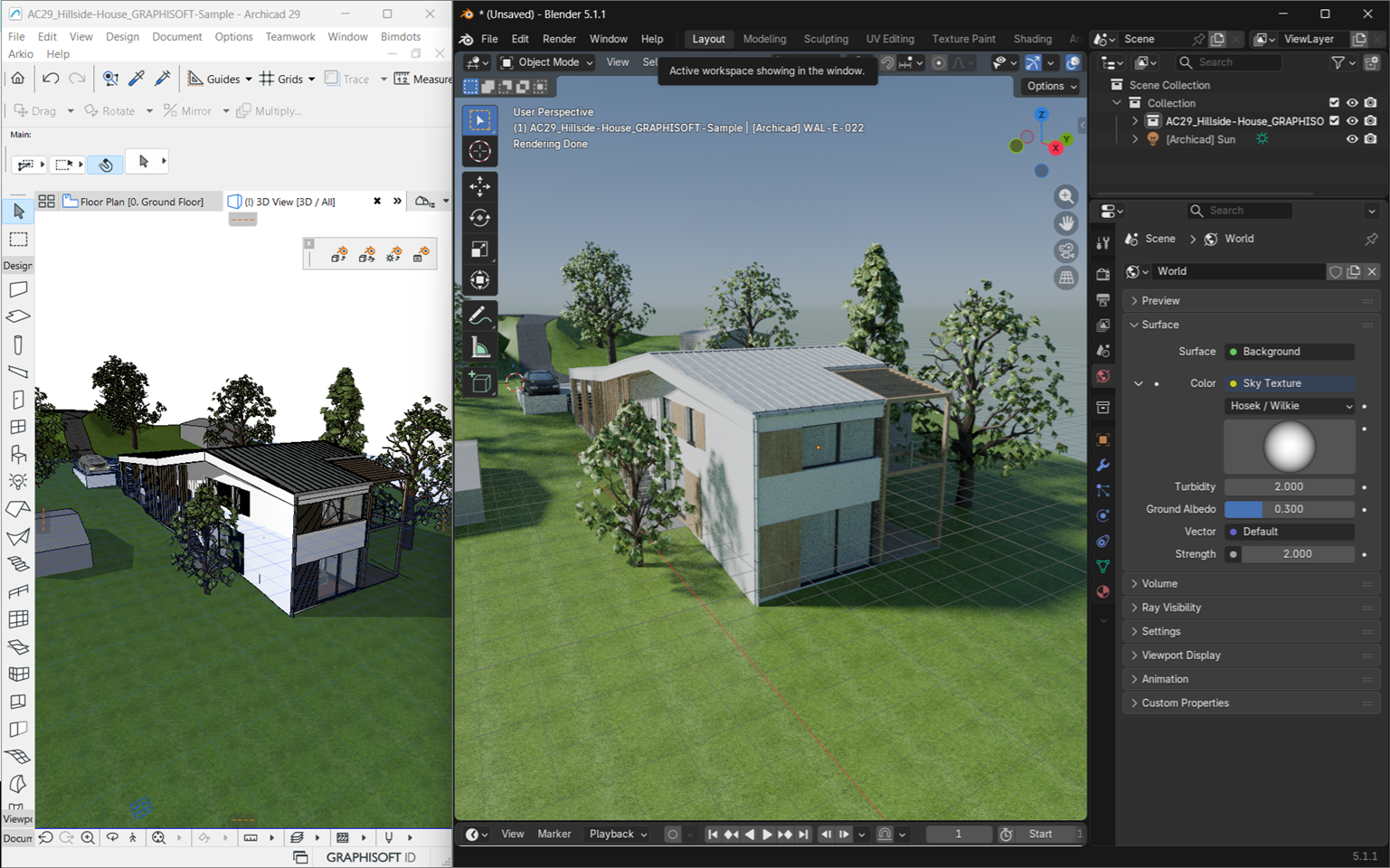1390x868 pixels.
Task: Activate the Move tool in Blender
Action: click(x=480, y=186)
